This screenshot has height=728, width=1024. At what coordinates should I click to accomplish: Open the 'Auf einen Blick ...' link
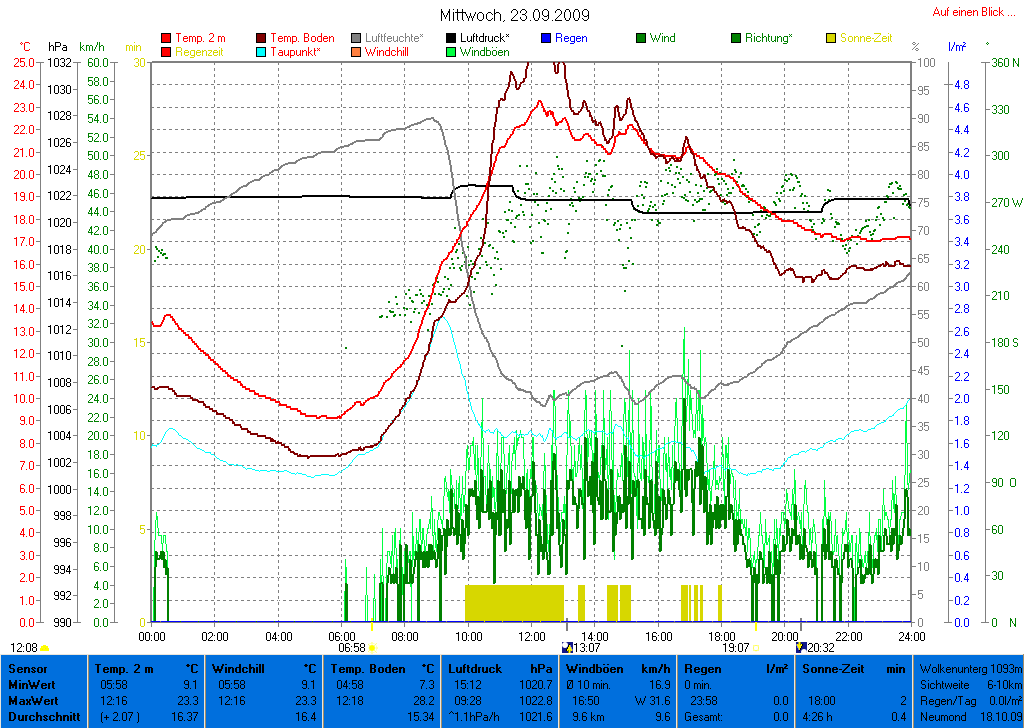(968, 12)
